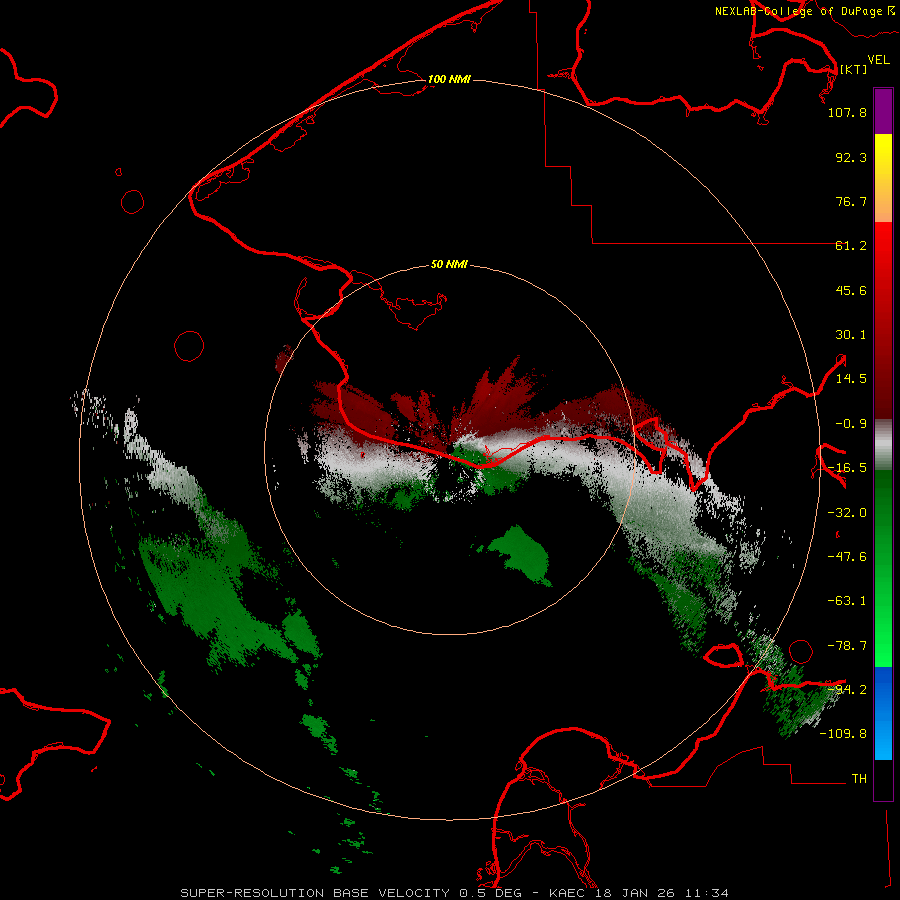Click the 14.5 value on velocity scale
The image size is (900, 900).
[x=851, y=379]
